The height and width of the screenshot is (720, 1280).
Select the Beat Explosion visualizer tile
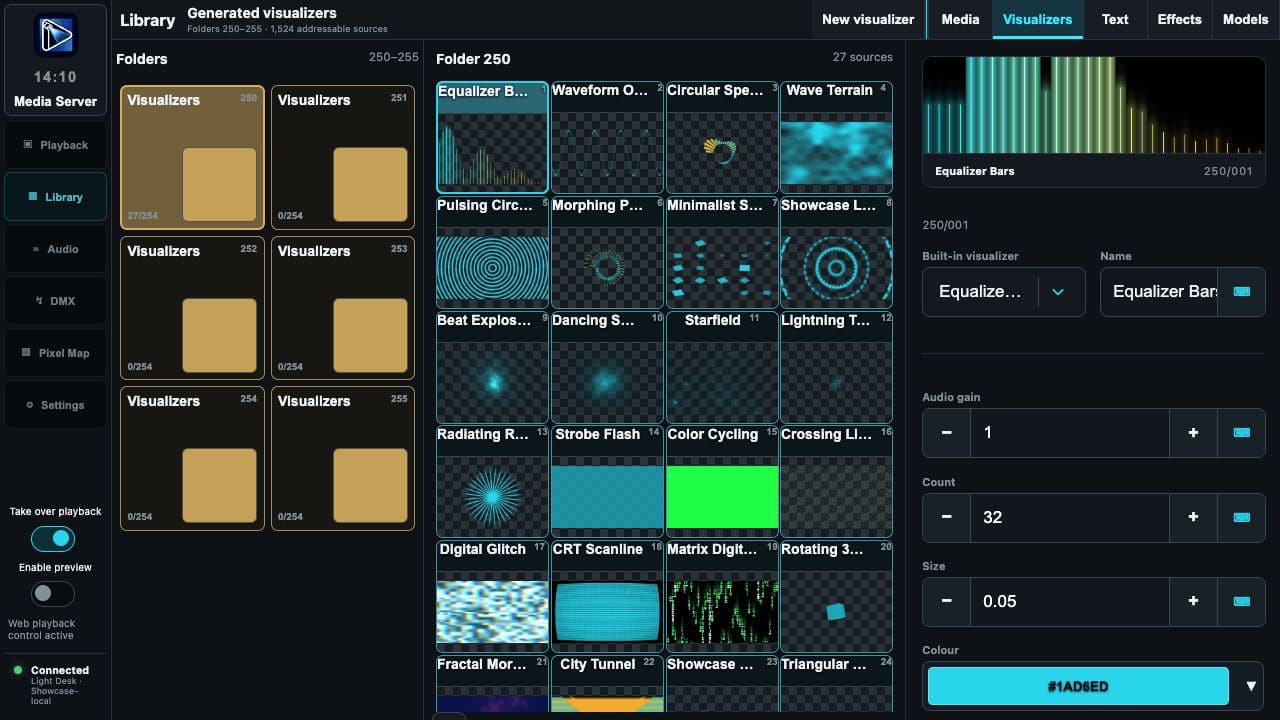[492, 367]
